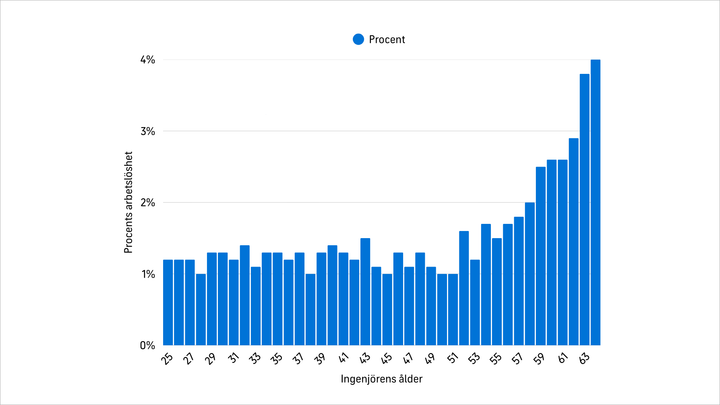This screenshot has width=720, height=405.
Task: Click the x-axis label 51
Action: [x=452, y=358]
